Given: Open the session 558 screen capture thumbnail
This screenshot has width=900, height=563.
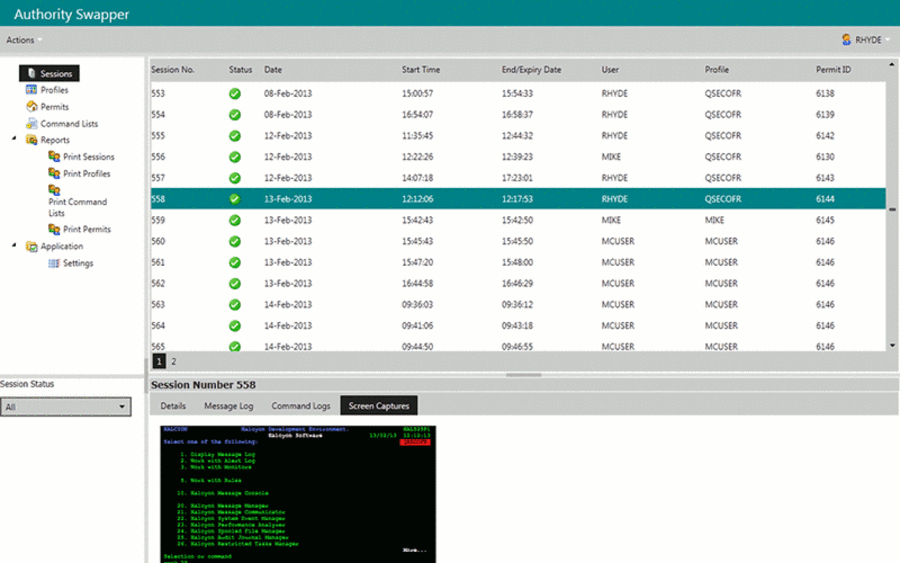Looking at the screenshot, I should [298, 494].
